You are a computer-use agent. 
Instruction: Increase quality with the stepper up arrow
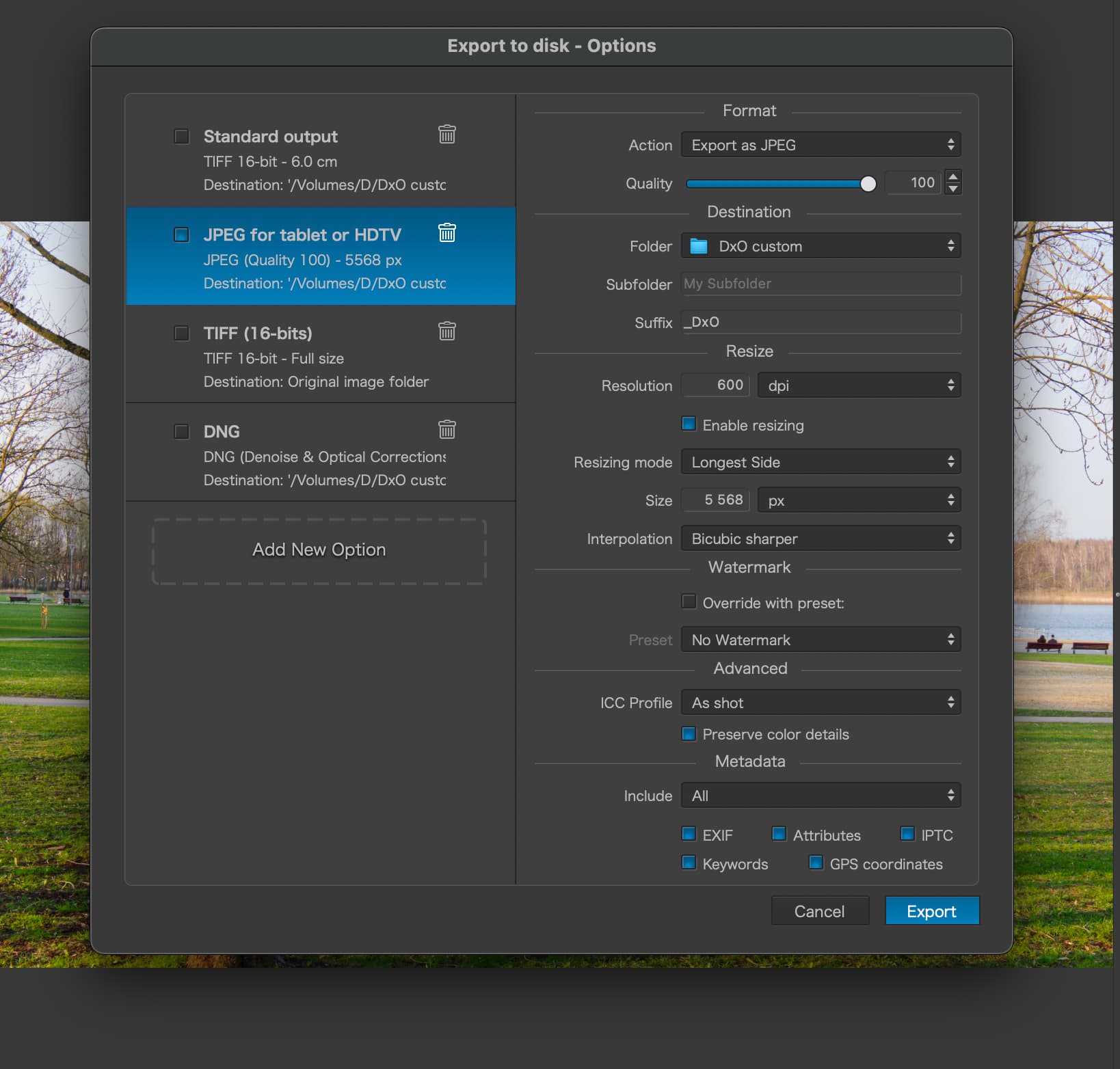953,176
